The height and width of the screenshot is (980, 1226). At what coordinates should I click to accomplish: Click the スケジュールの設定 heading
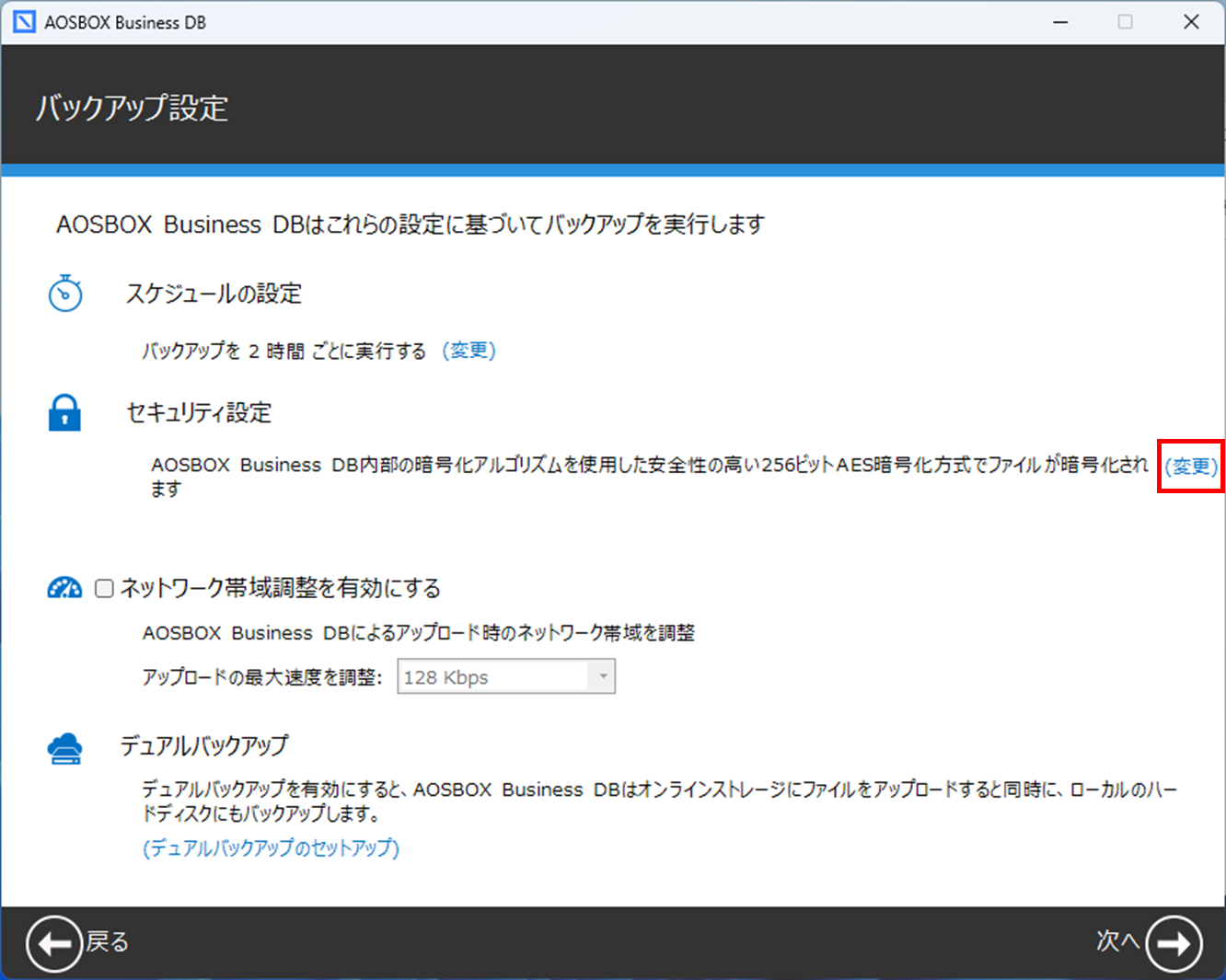click(214, 294)
